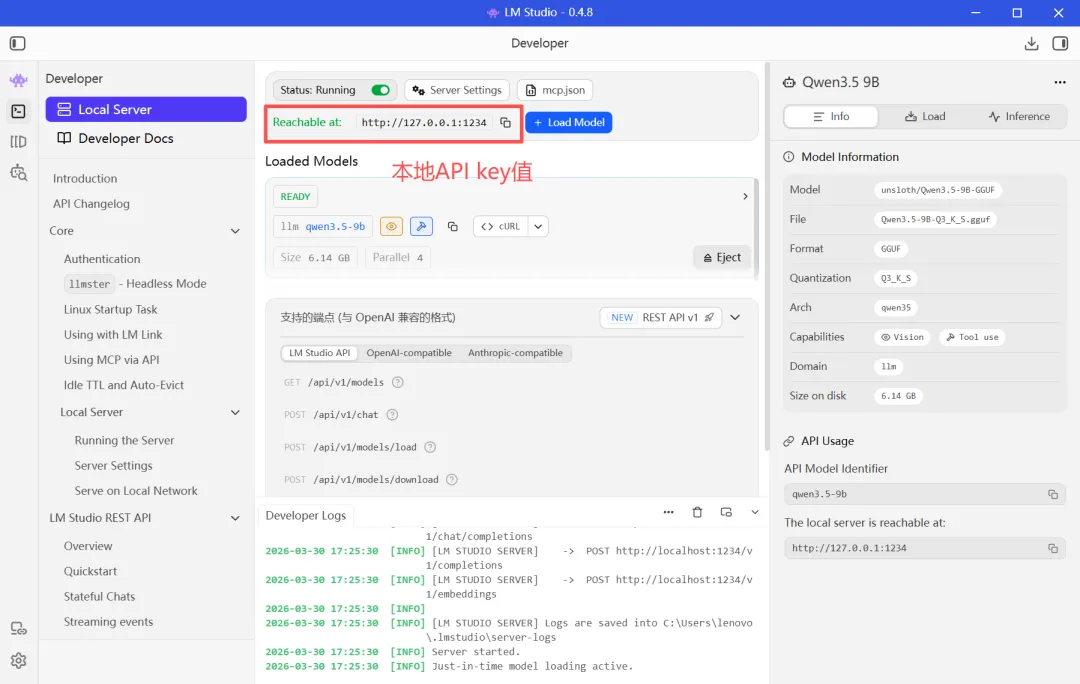Copy the Reachable at server address

coord(506,123)
